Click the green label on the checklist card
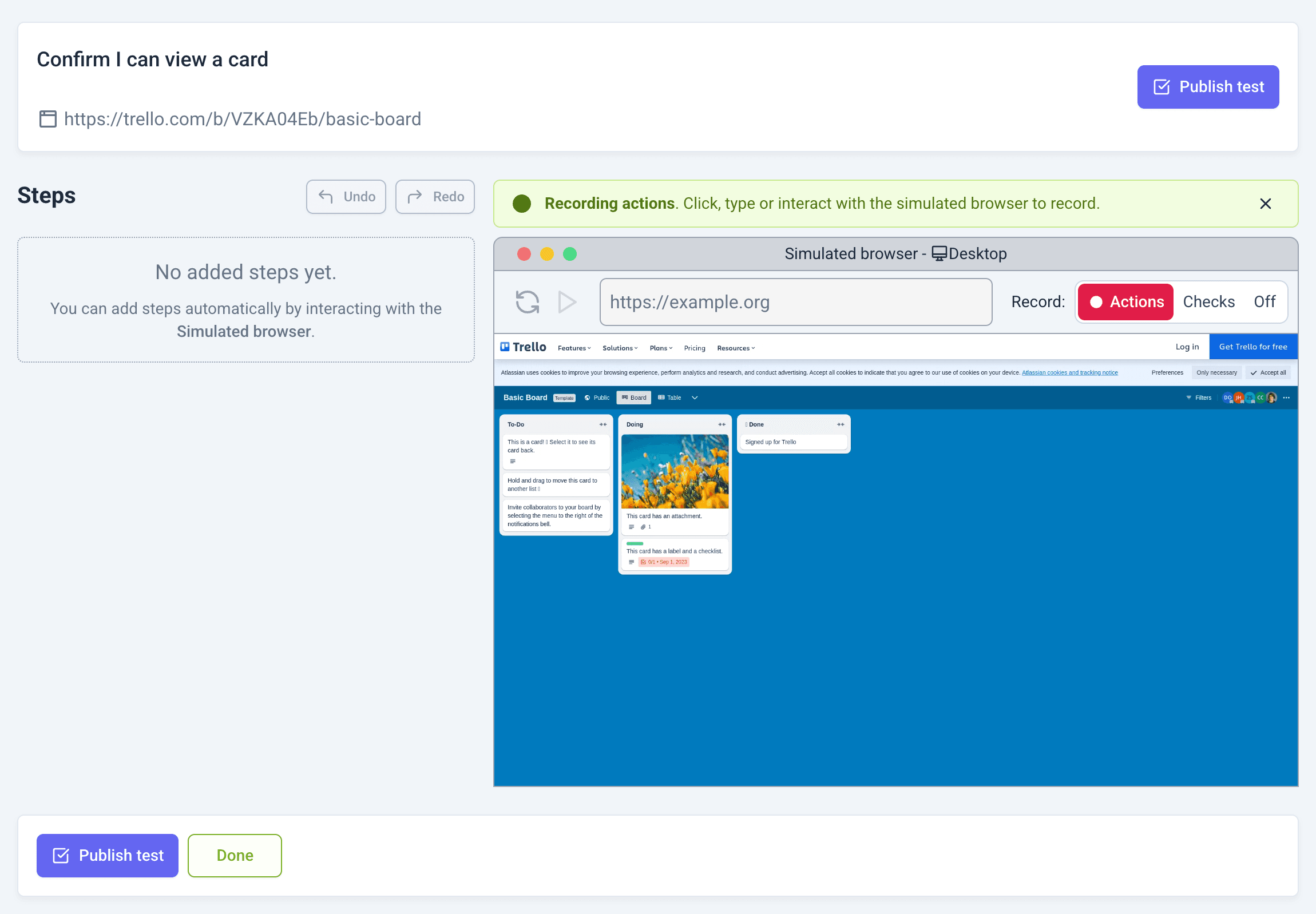 coord(634,543)
